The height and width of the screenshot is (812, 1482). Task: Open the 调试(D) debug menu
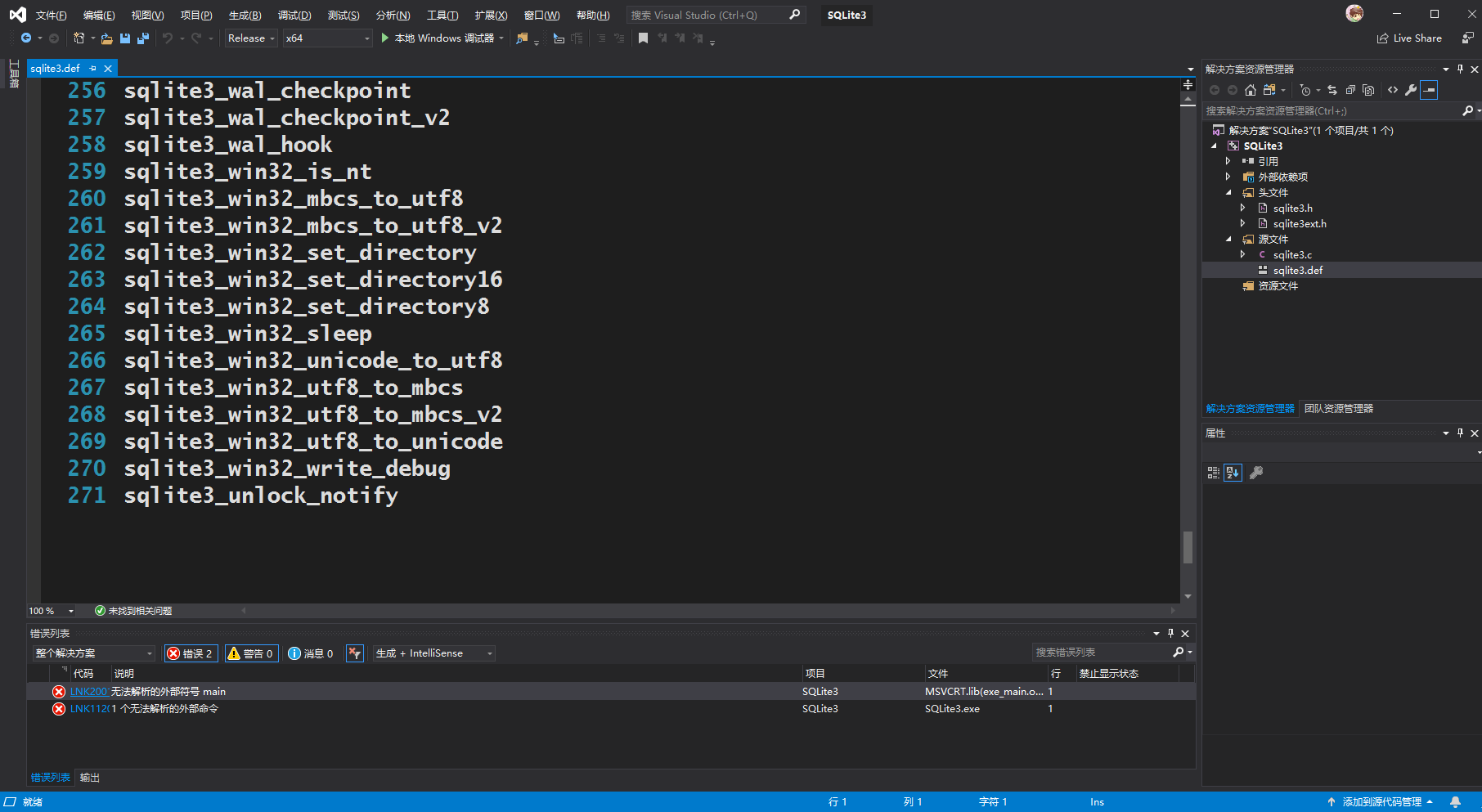294,16
